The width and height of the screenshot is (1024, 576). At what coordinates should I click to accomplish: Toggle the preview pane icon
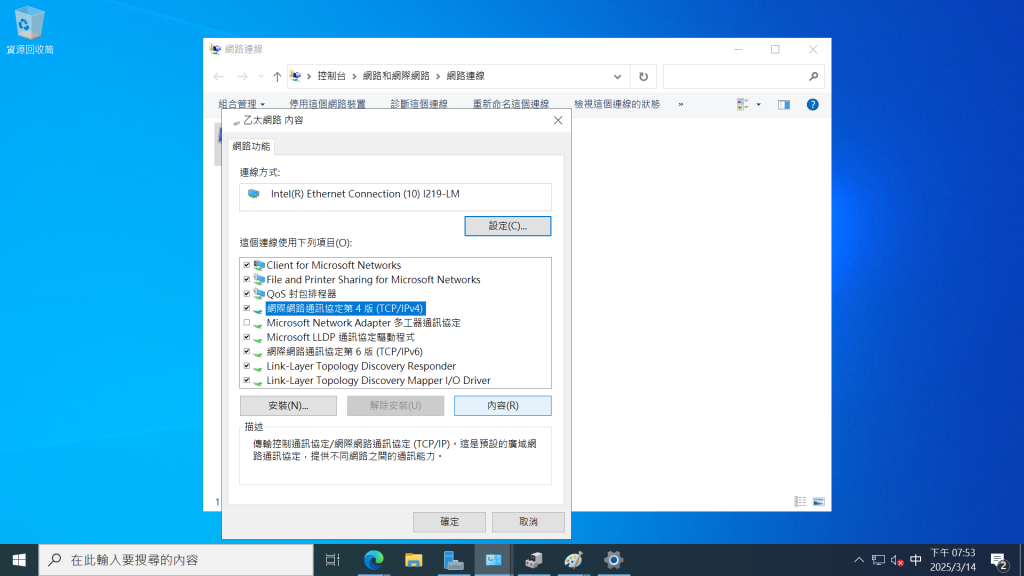point(784,104)
